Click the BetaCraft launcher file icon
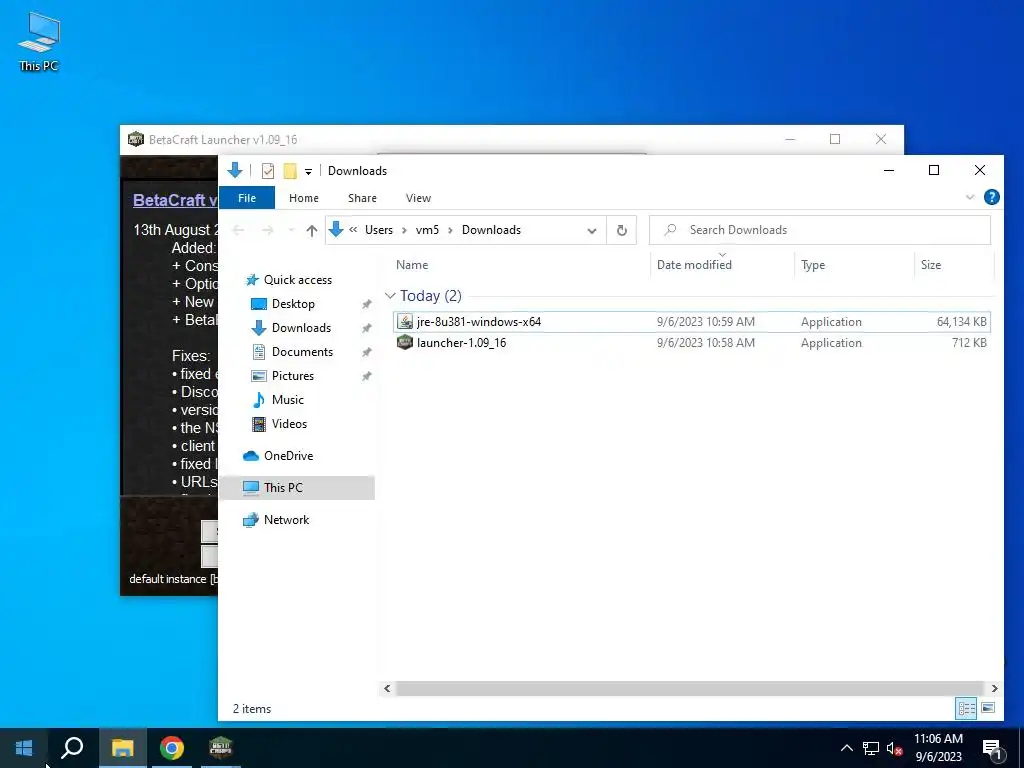1024x768 pixels. coord(405,342)
